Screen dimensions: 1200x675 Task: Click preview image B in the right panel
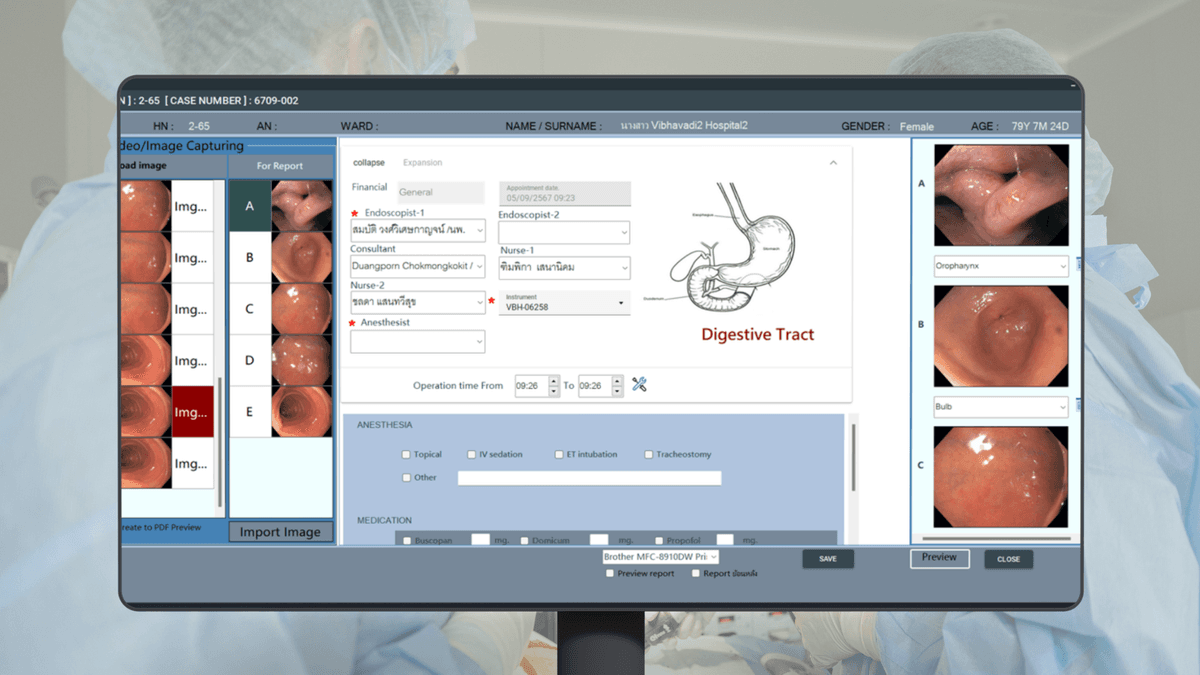(1001, 336)
